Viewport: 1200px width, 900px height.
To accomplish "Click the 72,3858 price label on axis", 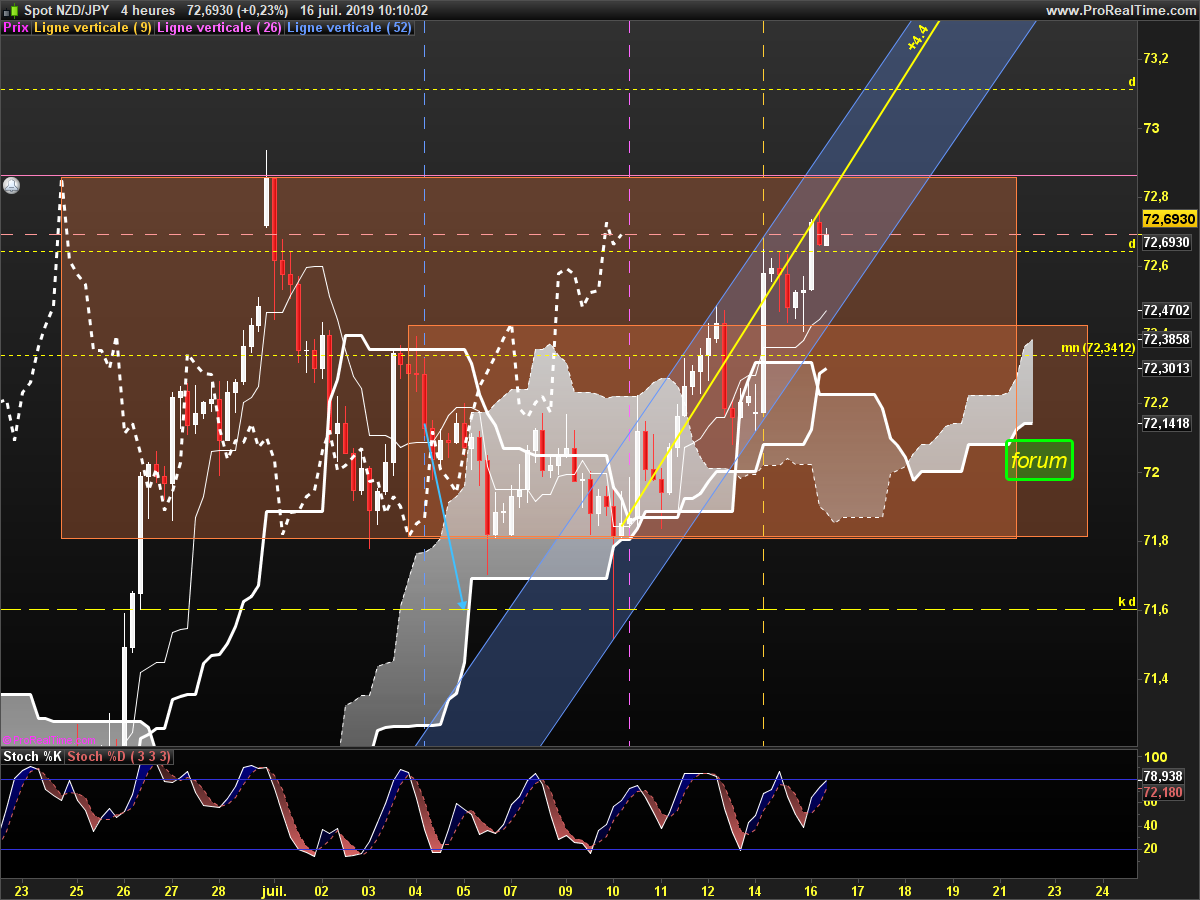I will tap(1166, 340).
